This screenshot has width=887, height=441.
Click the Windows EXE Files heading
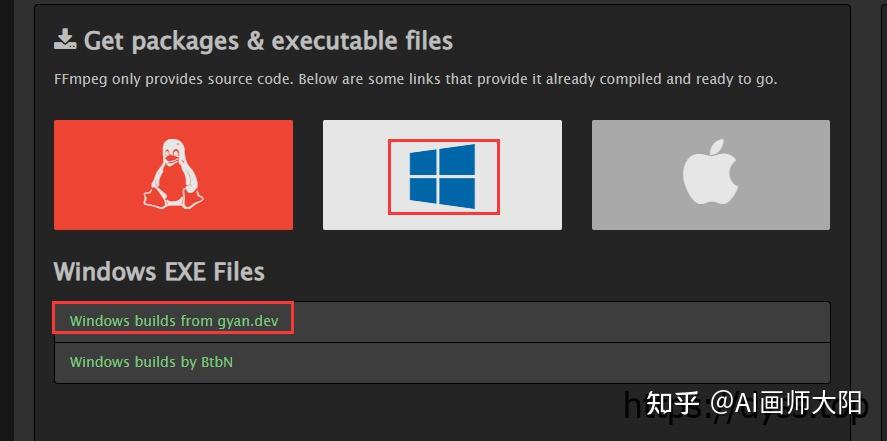[159, 271]
